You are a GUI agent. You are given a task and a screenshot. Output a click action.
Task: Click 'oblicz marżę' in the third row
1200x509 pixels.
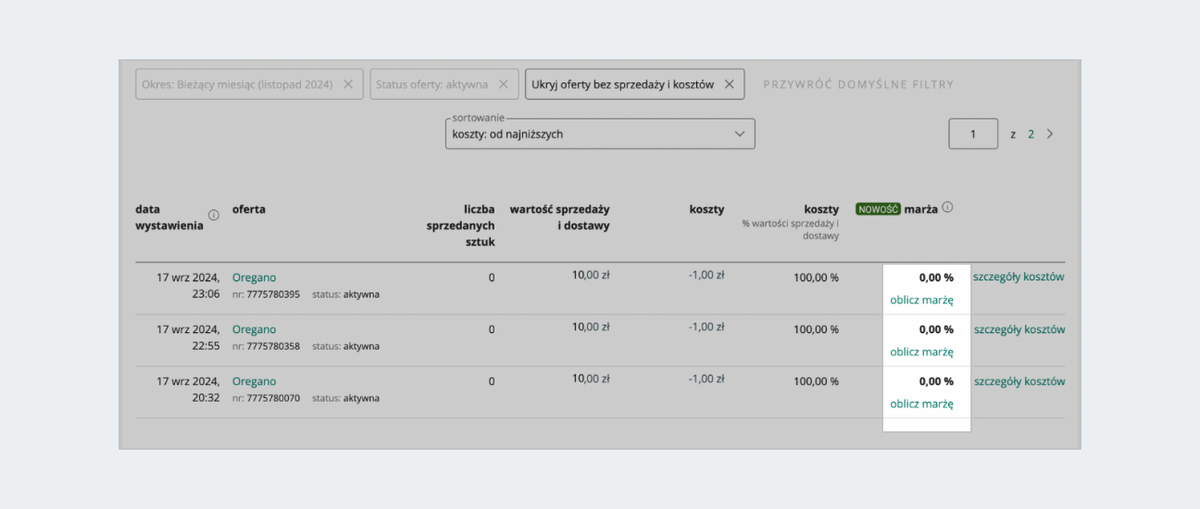click(922, 403)
